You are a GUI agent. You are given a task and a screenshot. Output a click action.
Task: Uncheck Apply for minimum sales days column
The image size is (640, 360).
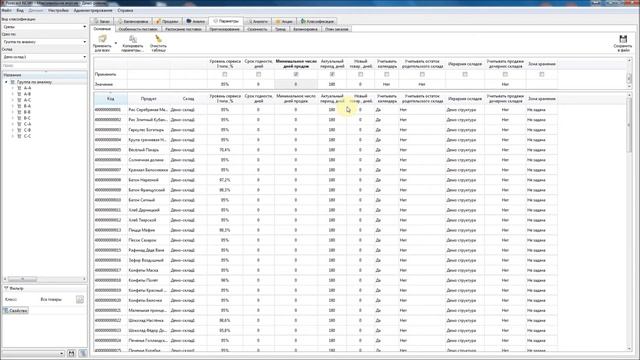click(x=296, y=74)
